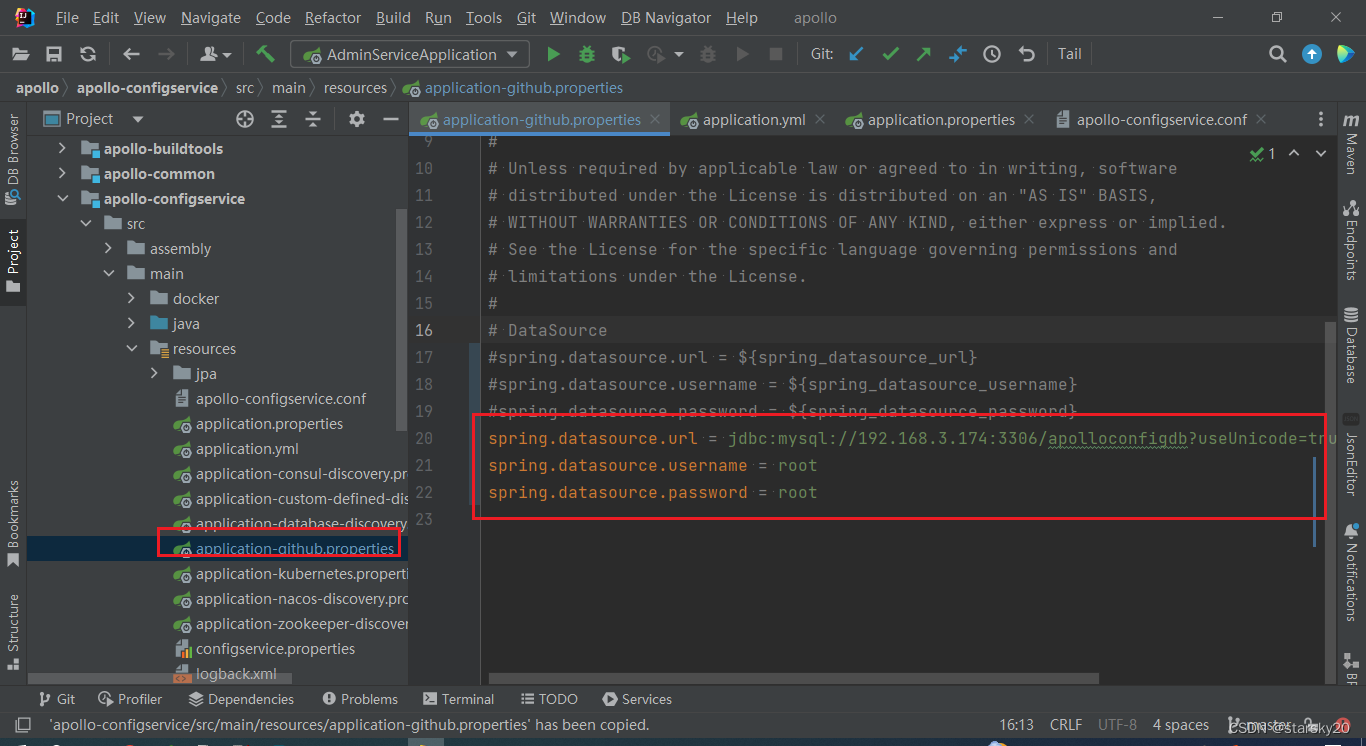Click the CRLF line separator in status bar
This screenshot has height=746, width=1366.
(x=1066, y=725)
